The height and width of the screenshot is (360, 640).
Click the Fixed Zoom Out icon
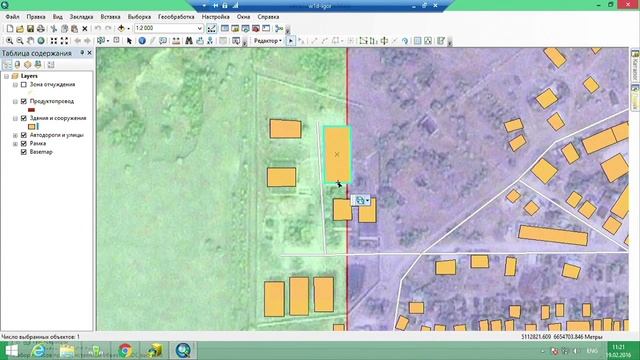point(64,41)
